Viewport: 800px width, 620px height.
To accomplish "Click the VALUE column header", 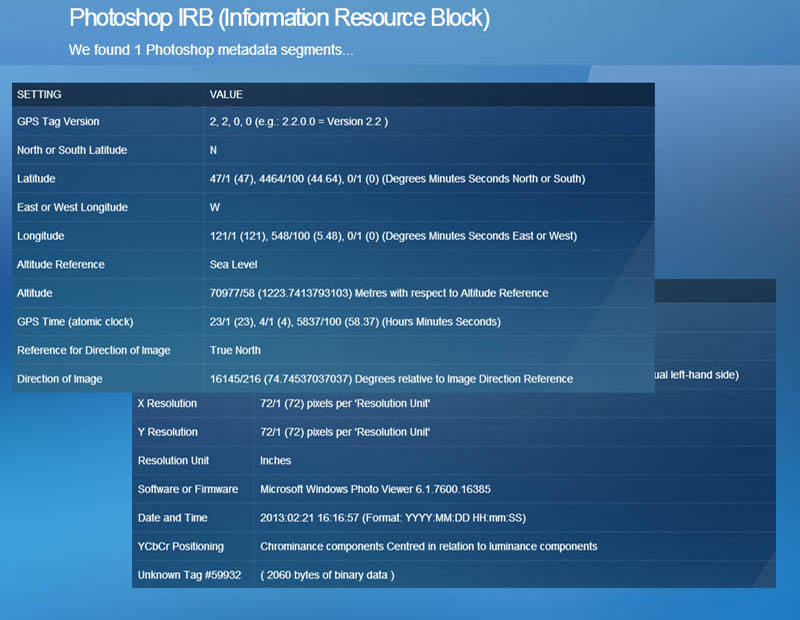I will click(x=226, y=94).
